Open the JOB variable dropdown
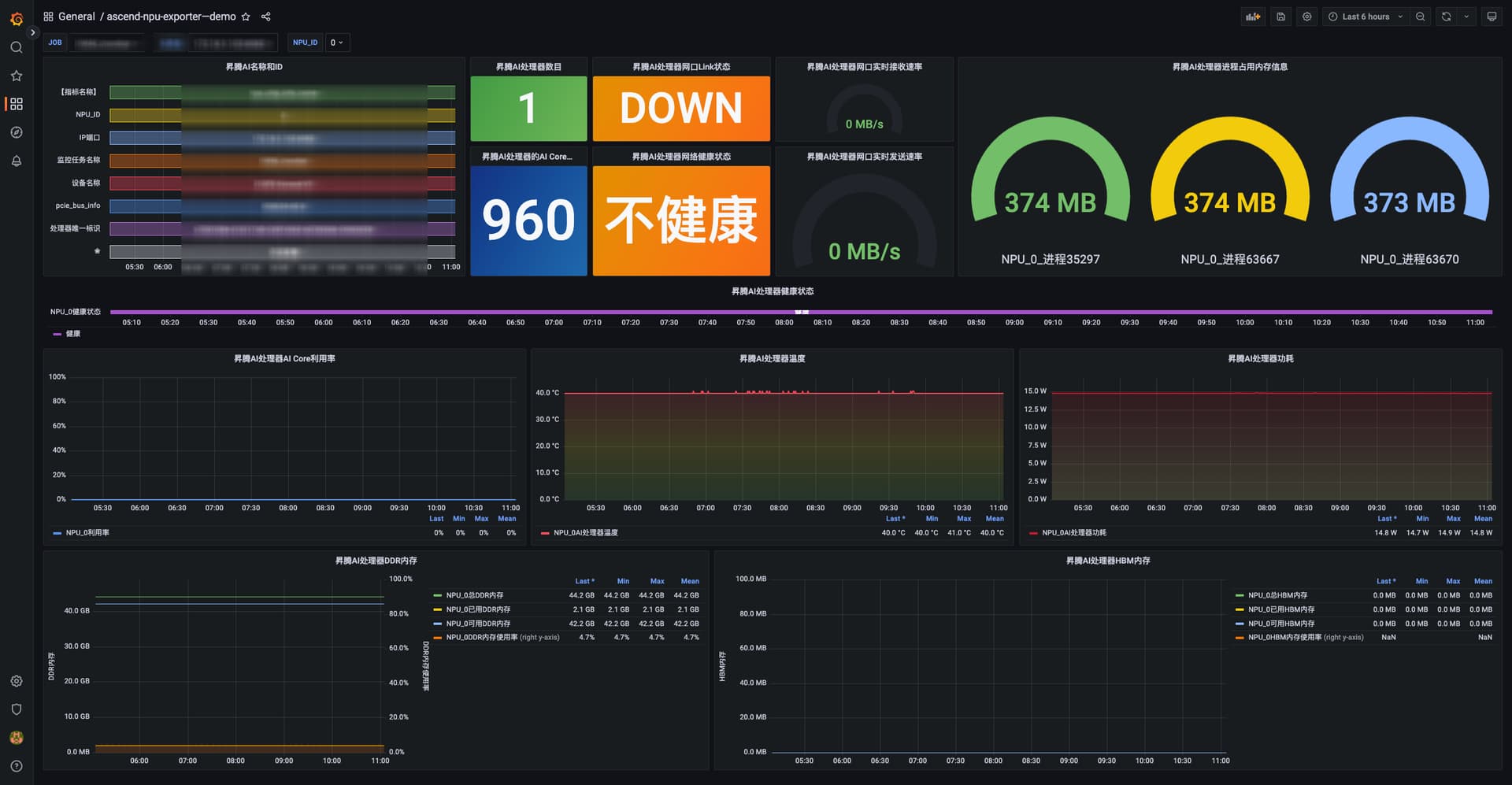Viewport: 1512px width, 785px height. coord(106,43)
